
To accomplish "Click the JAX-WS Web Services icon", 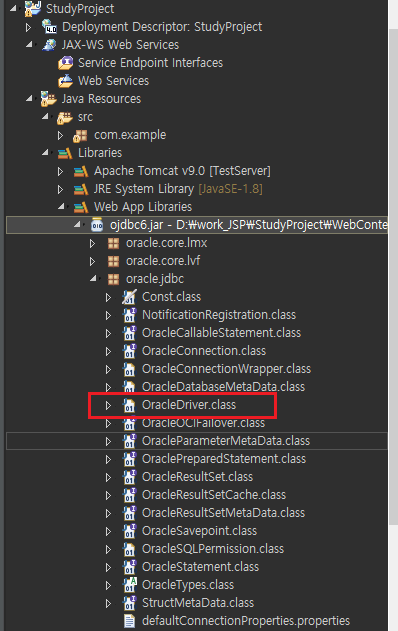I will click(x=49, y=45).
